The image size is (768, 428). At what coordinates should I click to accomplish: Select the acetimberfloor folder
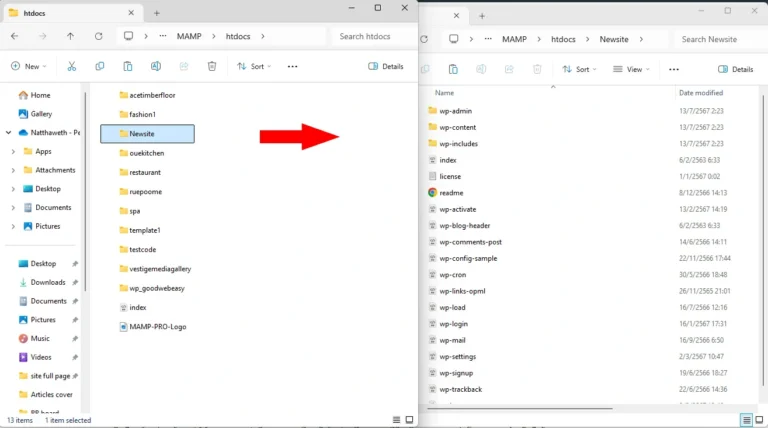coord(147,95)
